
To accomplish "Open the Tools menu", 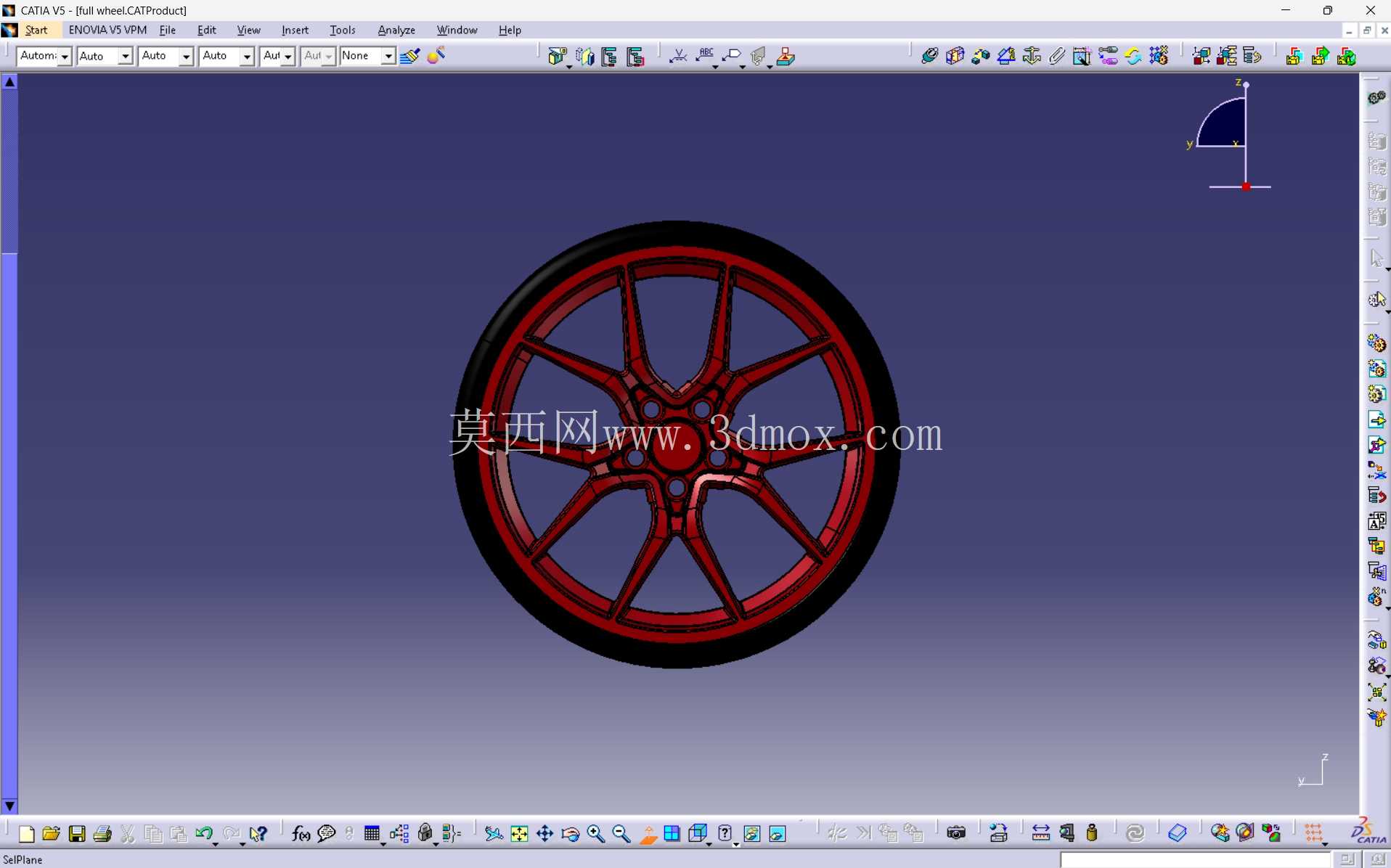I will click(342, 30).
